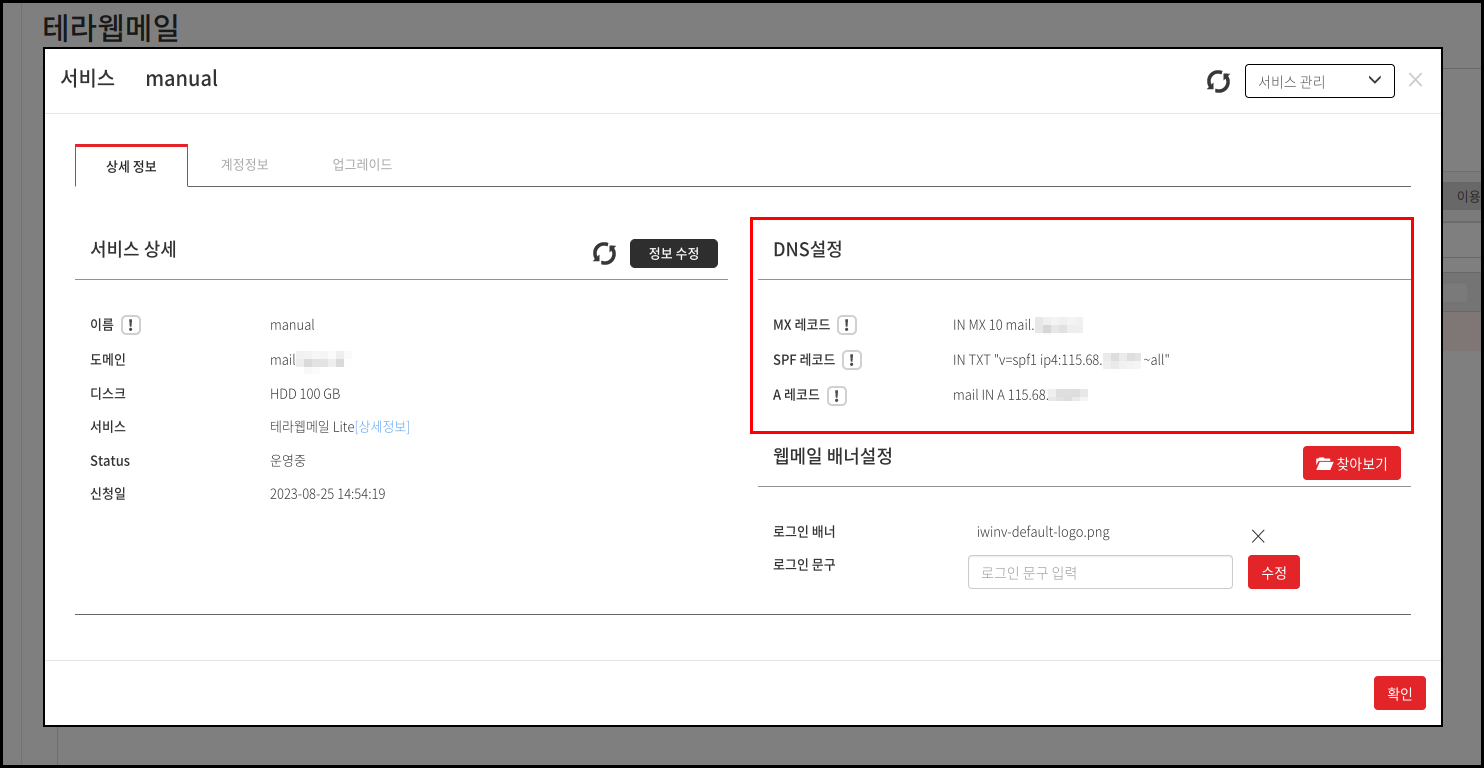Viewport: 1484px width, 768px height.
Task: Click info icon beside MX 레코드
Action: (847, 325)
